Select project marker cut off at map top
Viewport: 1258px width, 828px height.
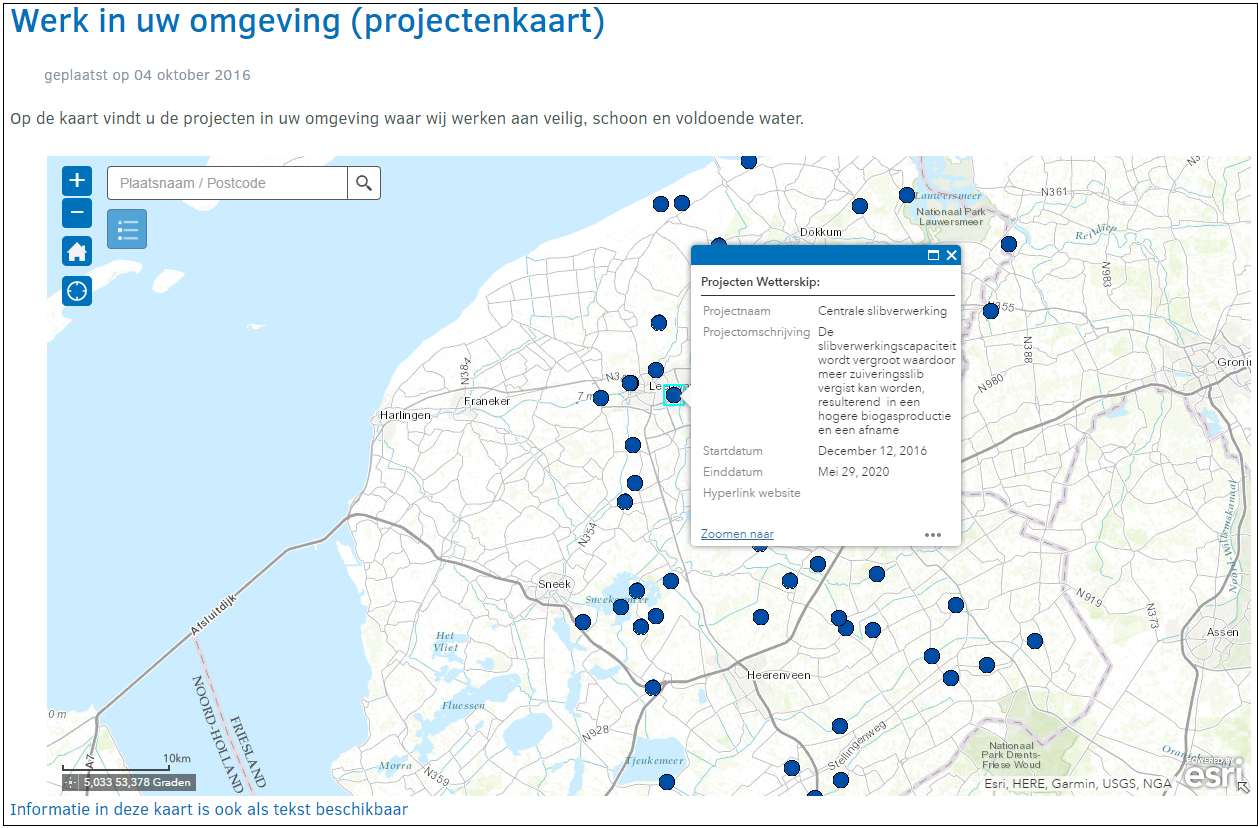click(x=748, y=160)
